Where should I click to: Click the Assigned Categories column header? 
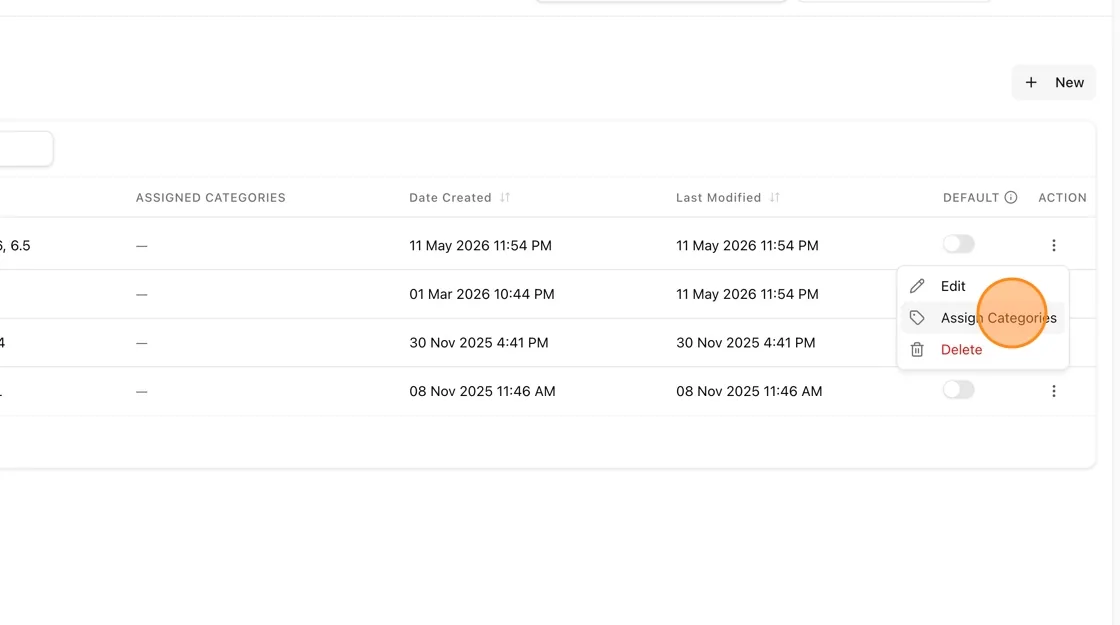tap(211, 198)
